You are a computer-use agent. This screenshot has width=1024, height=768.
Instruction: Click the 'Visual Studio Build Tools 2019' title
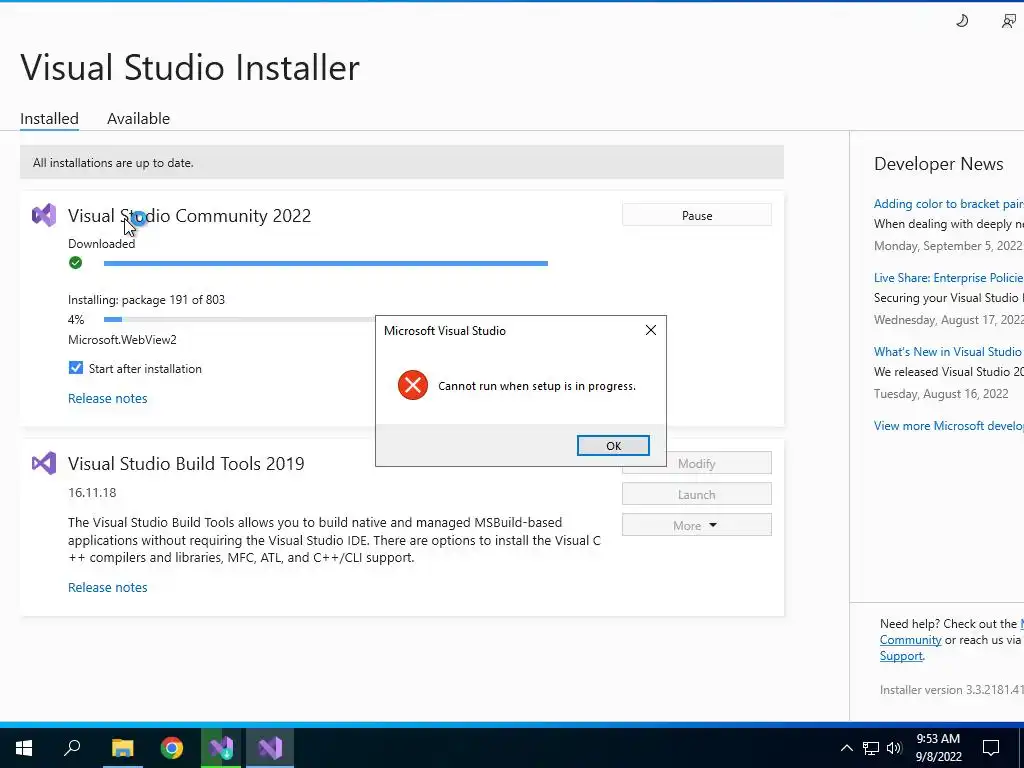(x=186, y=464)
